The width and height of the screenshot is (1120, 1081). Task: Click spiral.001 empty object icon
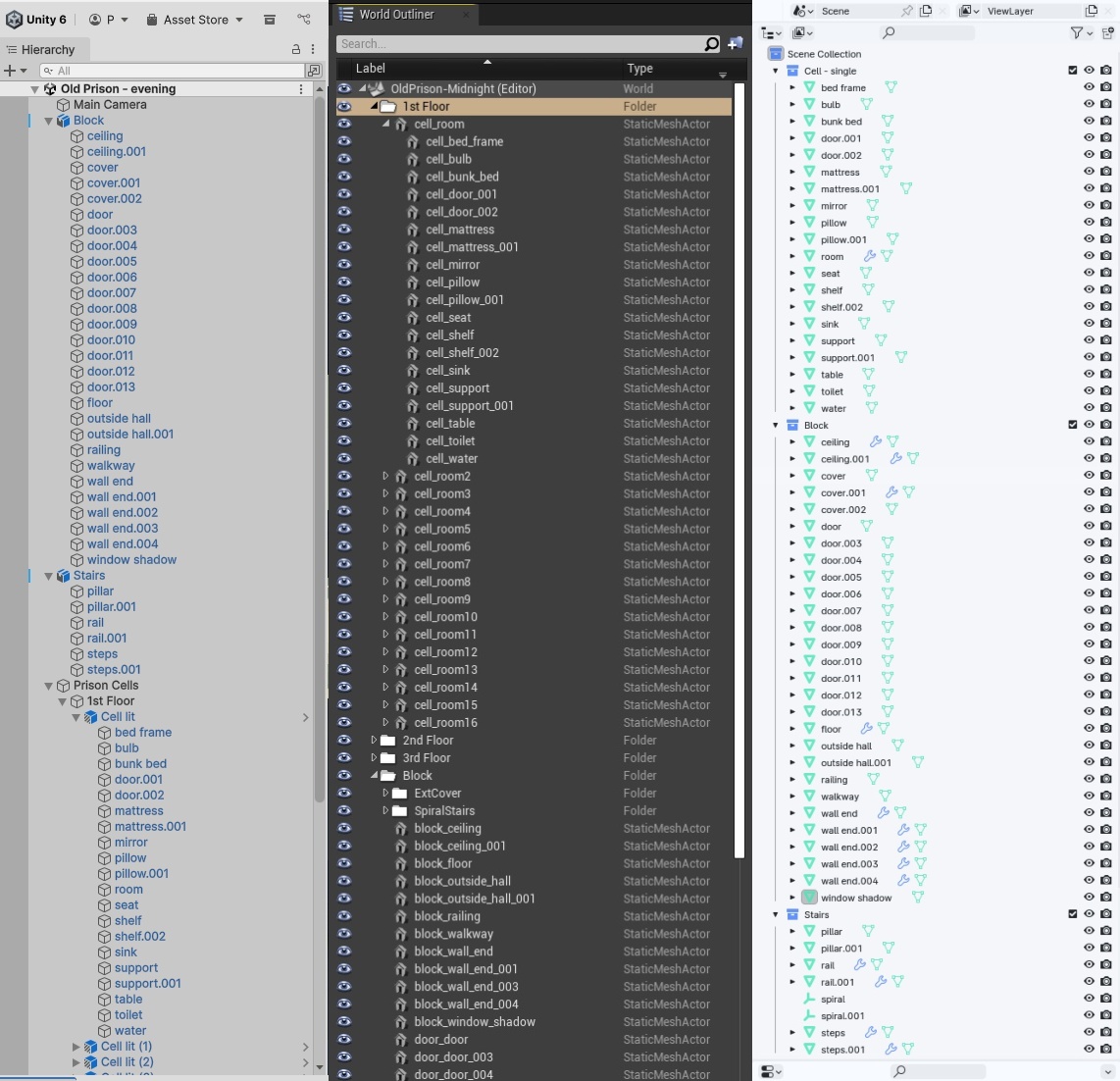click(x=809, y=1015)
